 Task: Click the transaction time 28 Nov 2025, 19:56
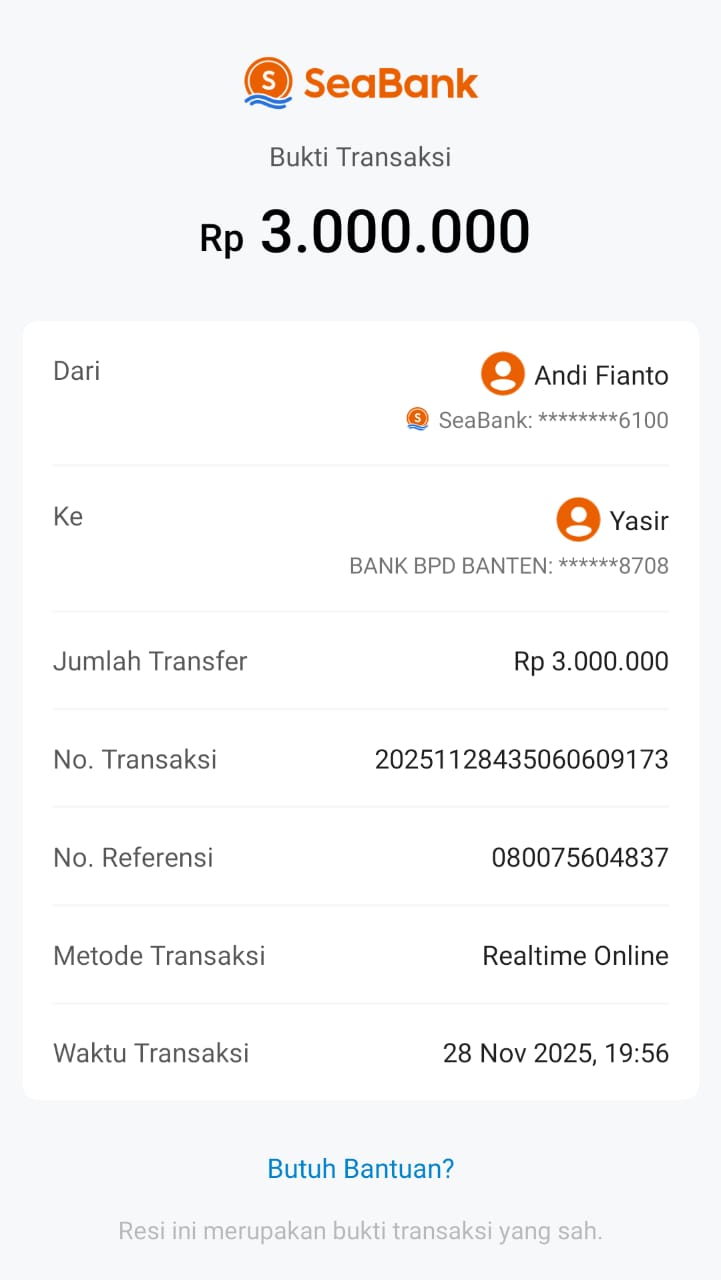point(555,1053)
